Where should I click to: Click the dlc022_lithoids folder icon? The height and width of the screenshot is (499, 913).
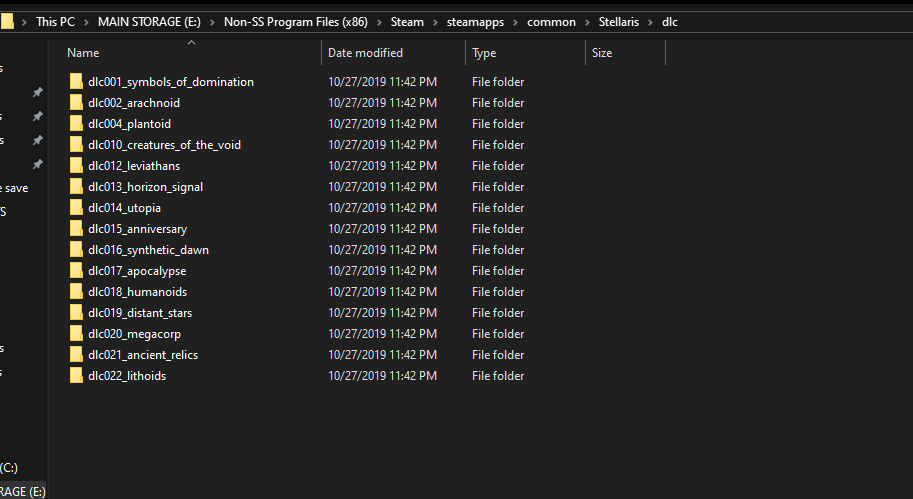pyautogui.click(x=77, y=376)
